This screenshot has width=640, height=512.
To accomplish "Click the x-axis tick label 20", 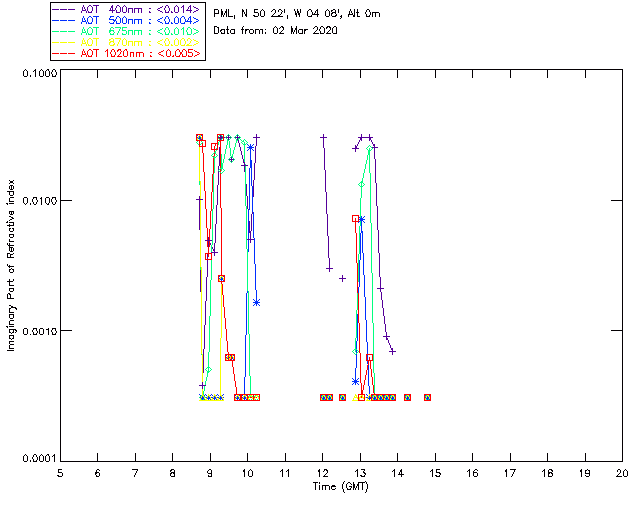I will click(622, 473).
